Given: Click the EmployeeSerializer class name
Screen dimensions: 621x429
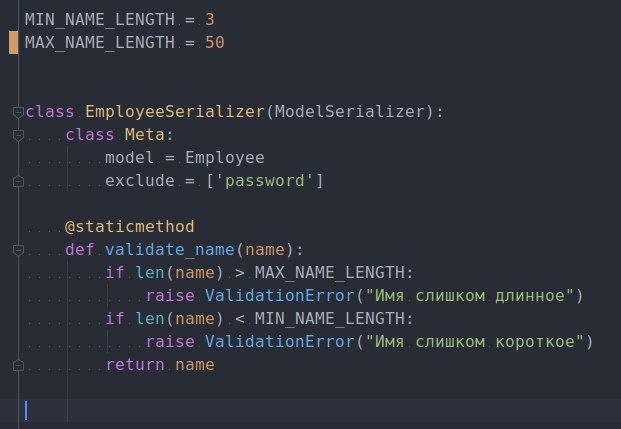Looking at the screenshot, I should (x=175, y=112).
